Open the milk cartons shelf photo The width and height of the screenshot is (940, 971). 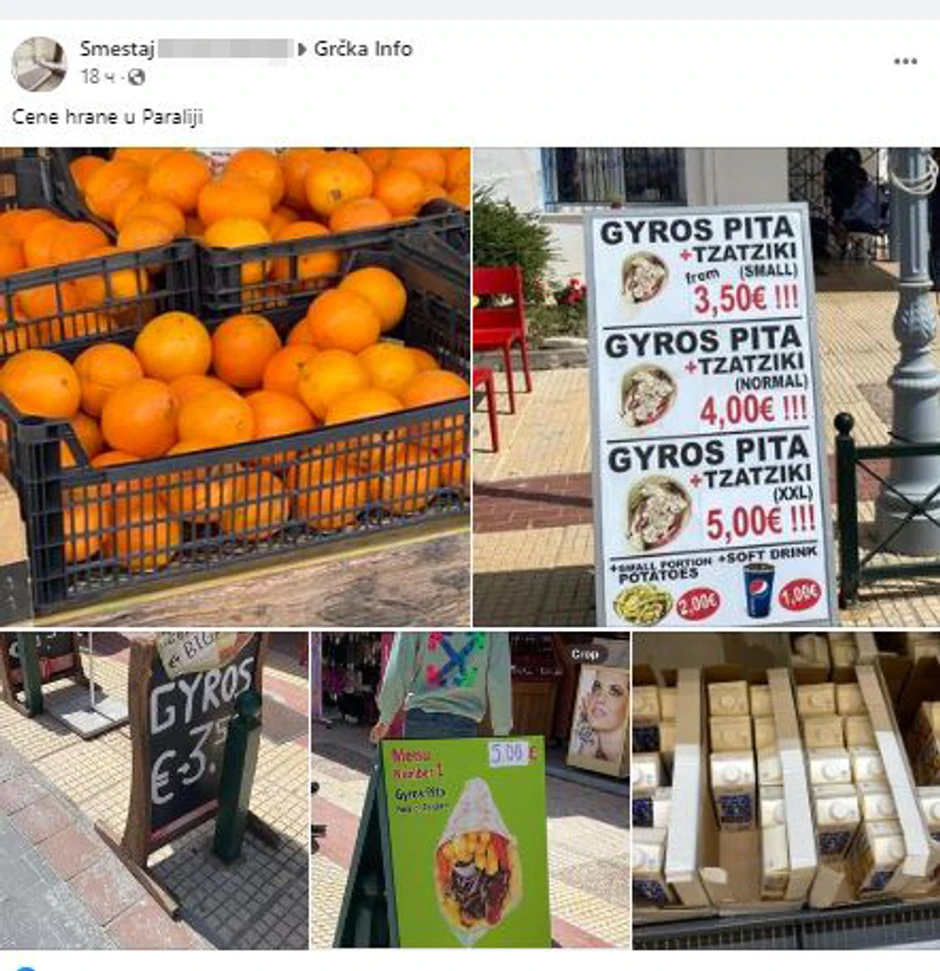pyautogui.click(x=786, y=790)
